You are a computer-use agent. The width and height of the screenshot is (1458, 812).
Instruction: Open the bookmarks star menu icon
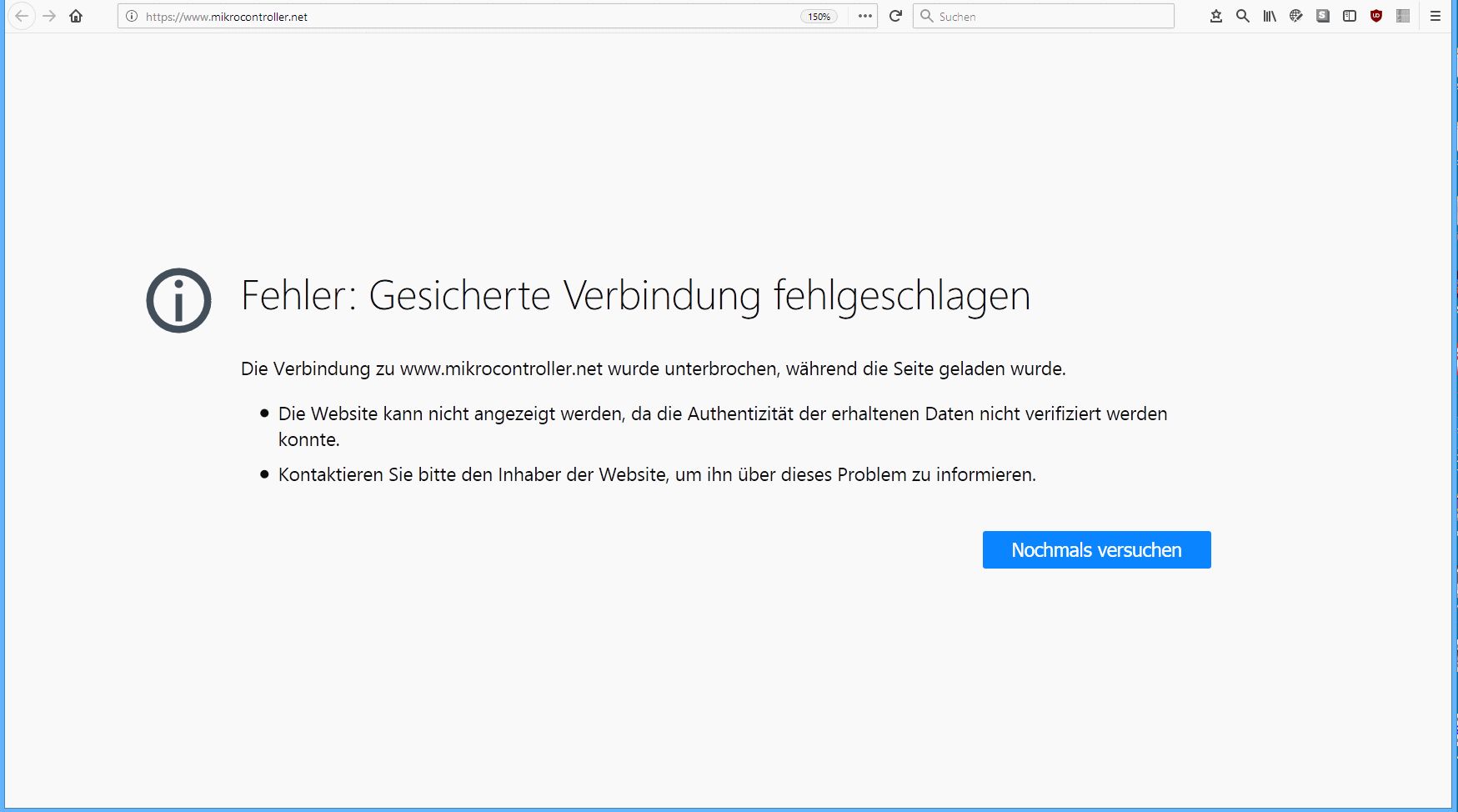pyautogui.click(x=1216, y=17)
